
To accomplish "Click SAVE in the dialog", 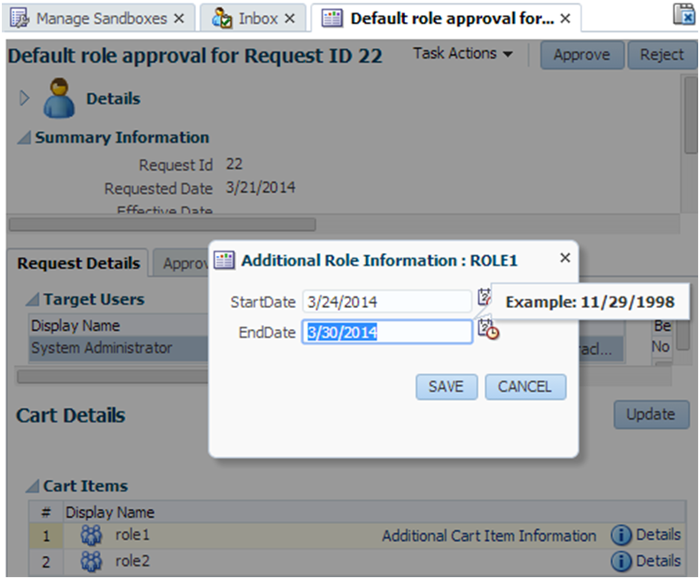I will tap(446, 387).
